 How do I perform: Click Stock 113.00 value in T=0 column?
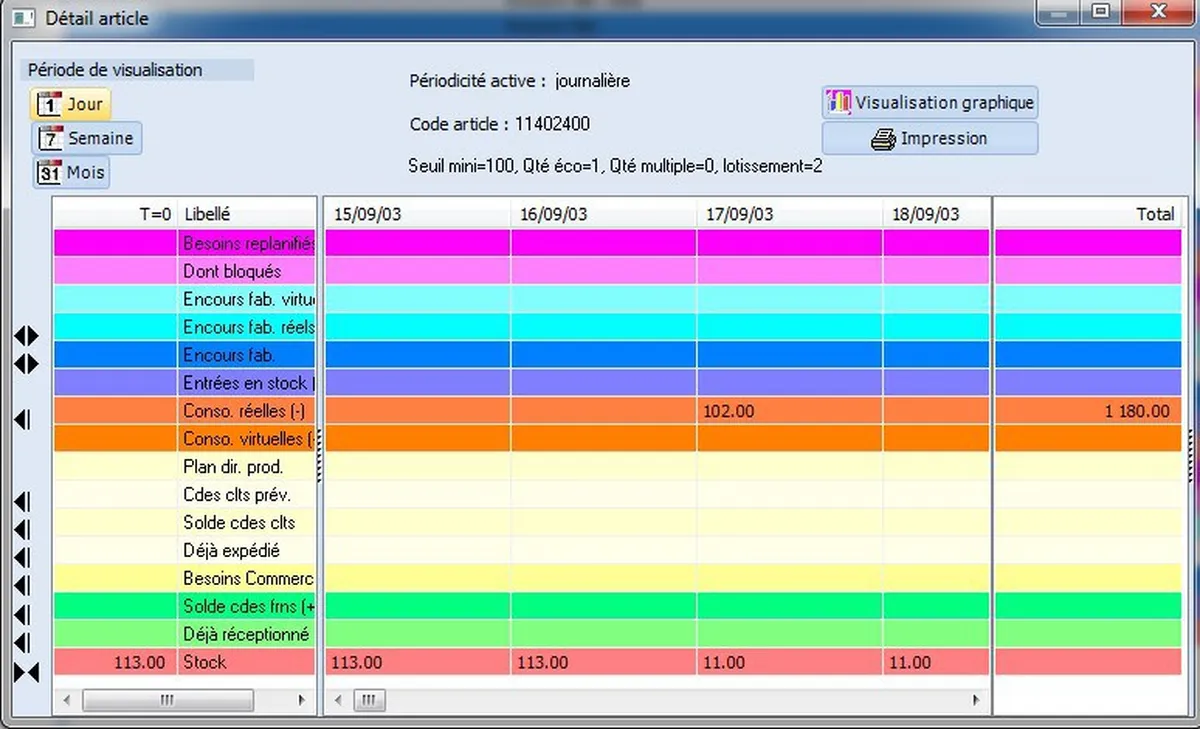138,662
